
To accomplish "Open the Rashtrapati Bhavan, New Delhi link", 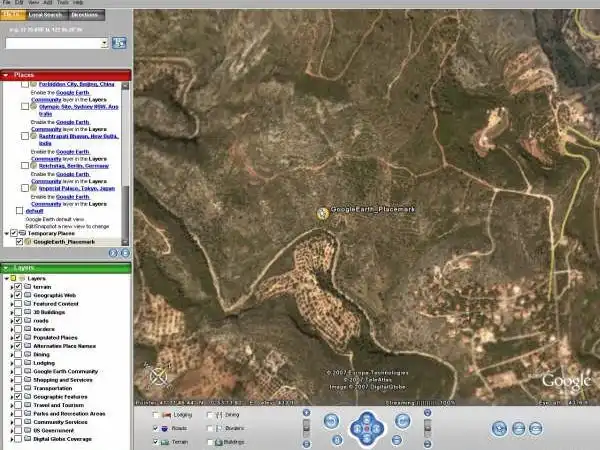I will [x=78, y=140].
